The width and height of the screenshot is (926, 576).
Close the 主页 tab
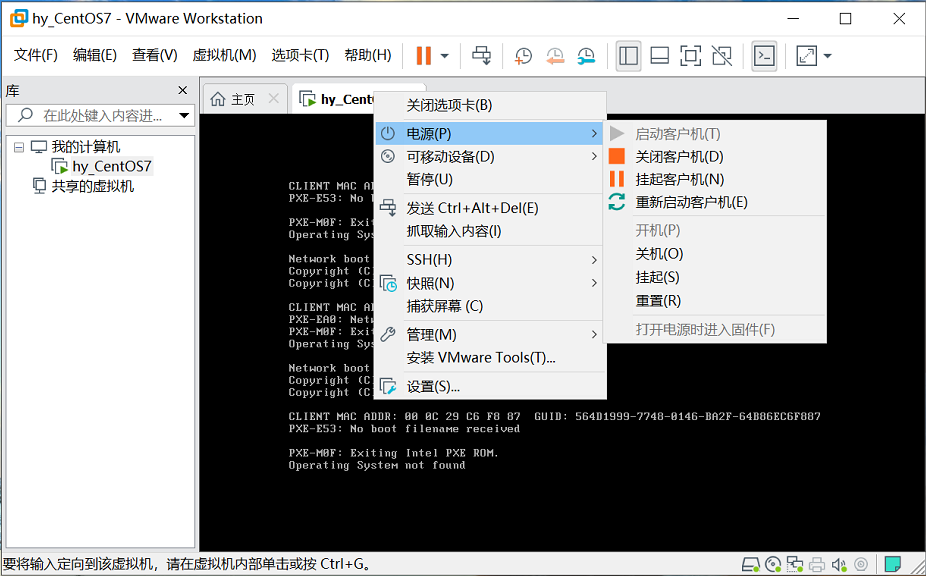click(x=273, y=99)
